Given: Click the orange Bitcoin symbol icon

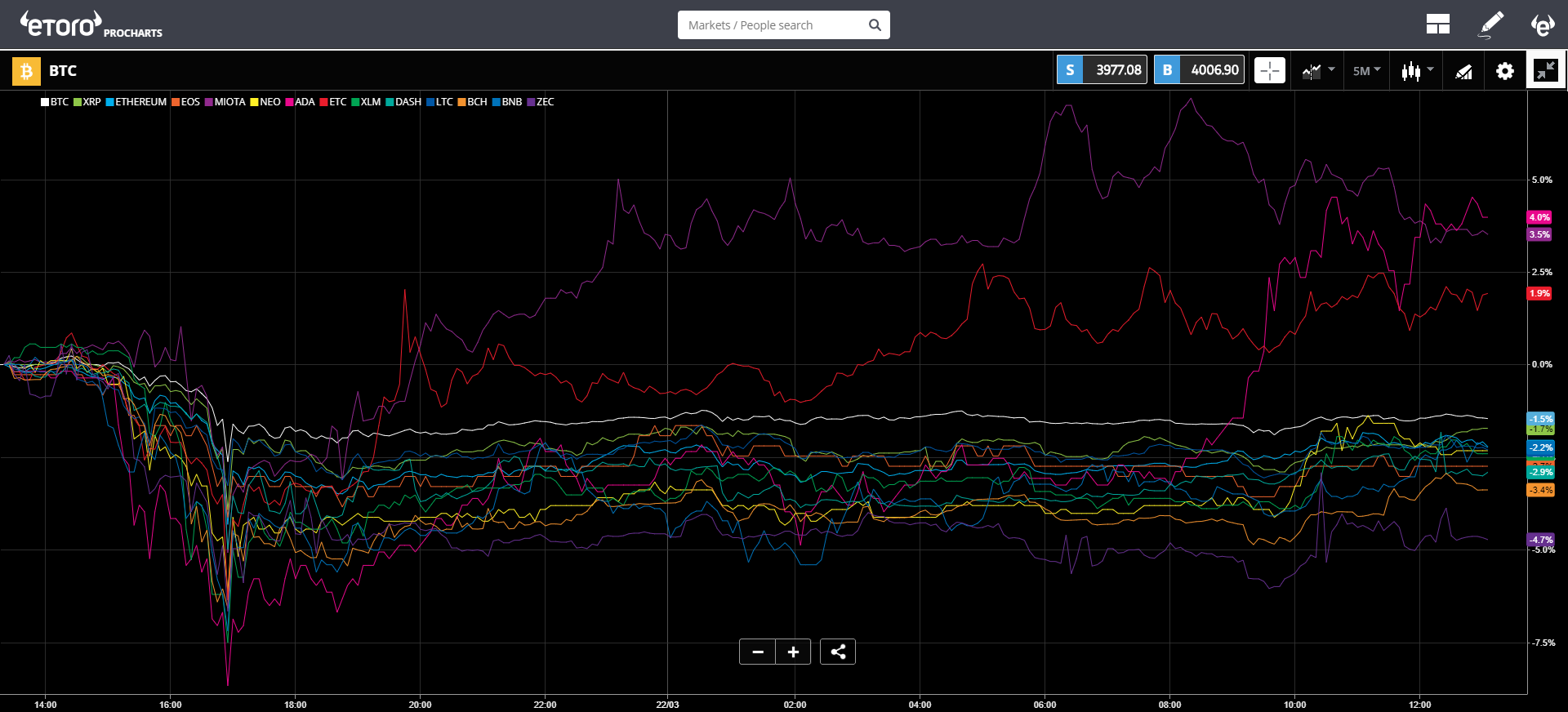Looking at the screenshot, I should coord(26,71).
